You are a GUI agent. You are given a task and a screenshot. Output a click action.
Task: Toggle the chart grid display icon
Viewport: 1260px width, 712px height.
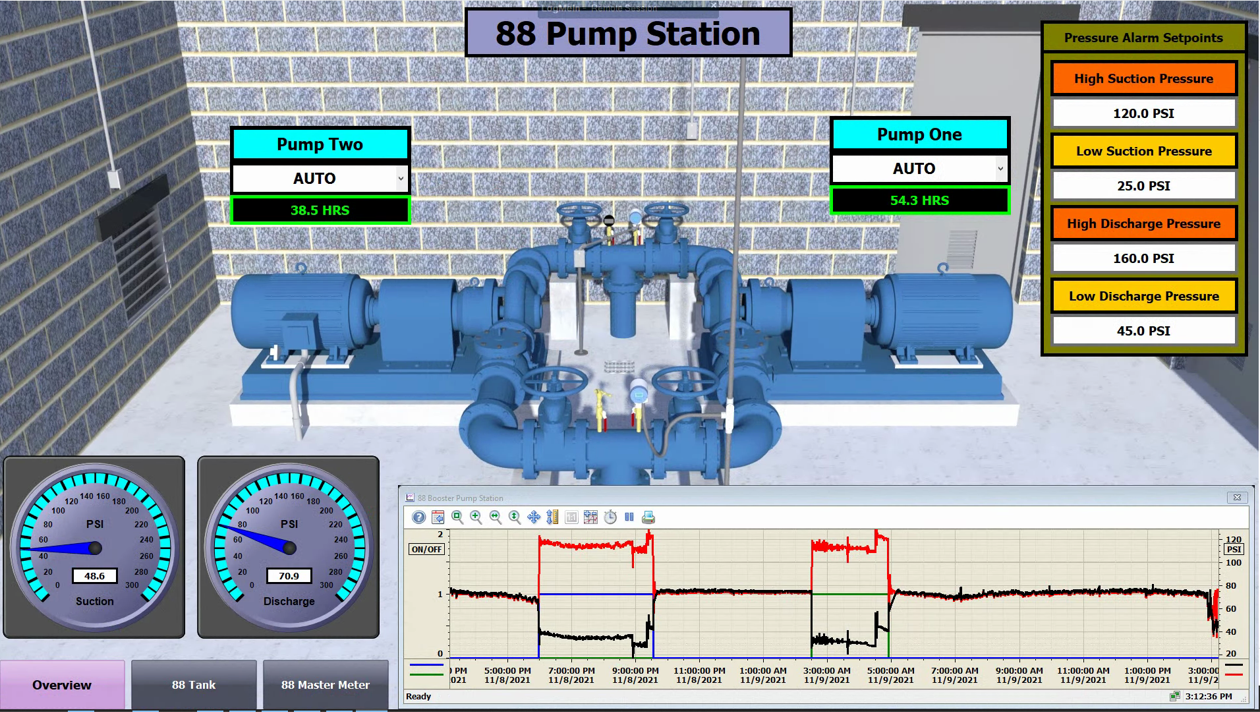591,517
